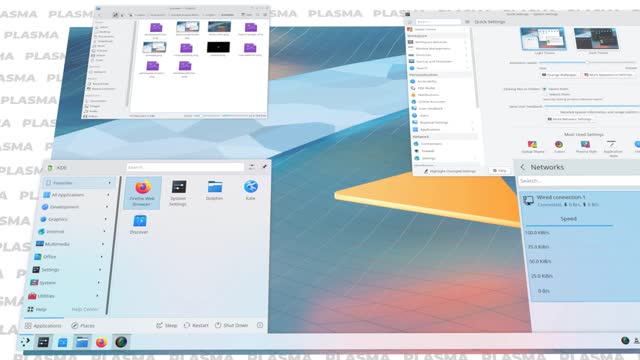Go back using the Networks back arrow

pos(523,167)
